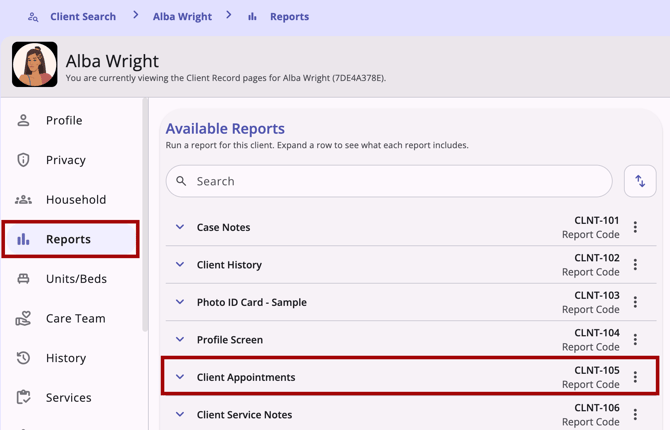Open the Client Service Notes three-dot menu
670x430 pixels.
pos(635,414)
